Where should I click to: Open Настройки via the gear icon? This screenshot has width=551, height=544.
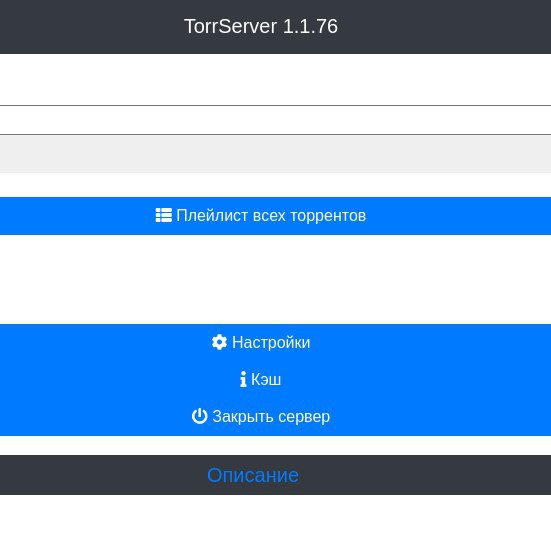[219, 342]
